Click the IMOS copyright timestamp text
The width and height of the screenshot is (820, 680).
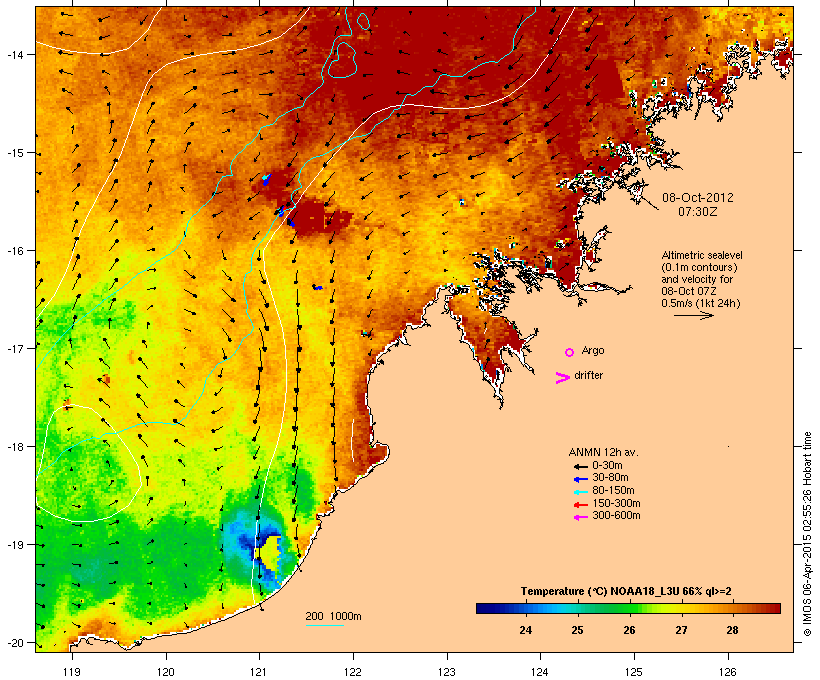tap(807, 534)
